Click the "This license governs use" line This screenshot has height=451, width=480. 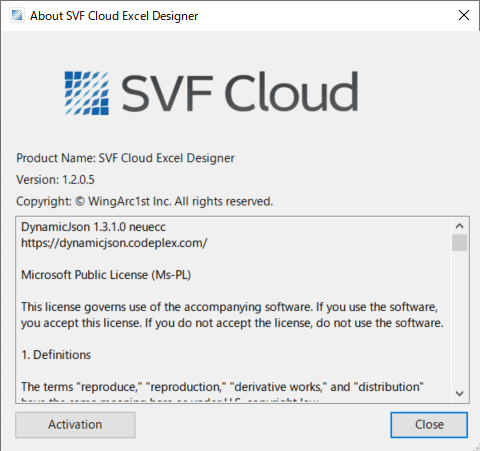229,307
